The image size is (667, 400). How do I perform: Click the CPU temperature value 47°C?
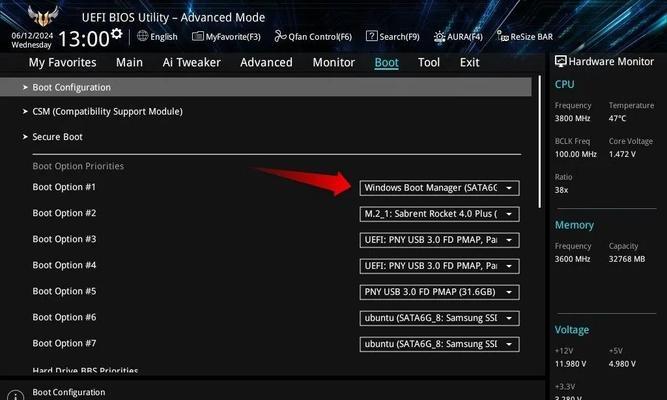[617, 118]
